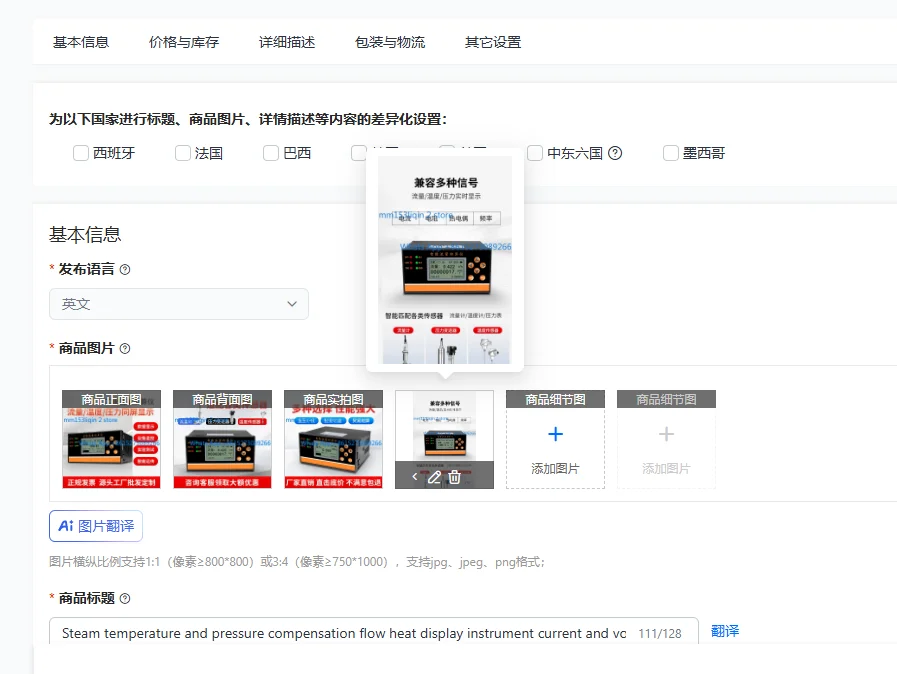
Task: Click help icon beside 发布语言 label
Action: (x=125, y=269)
